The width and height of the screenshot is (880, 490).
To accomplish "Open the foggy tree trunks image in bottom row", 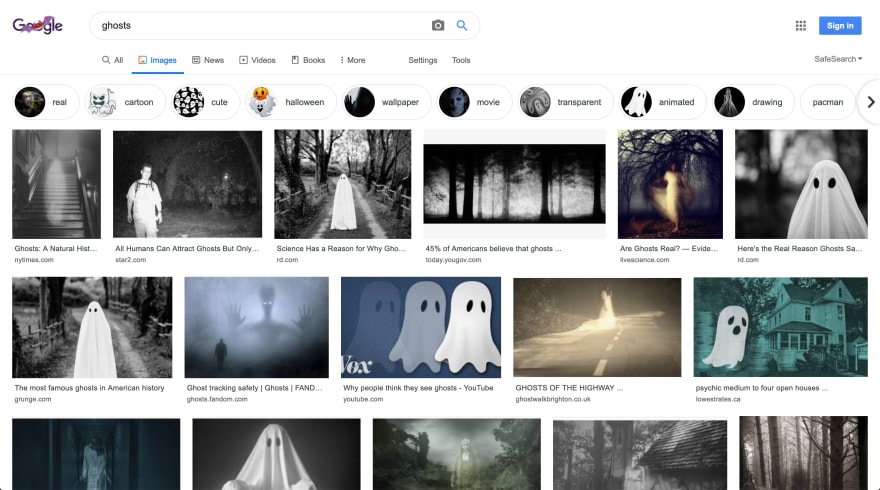I will click(x=804, y=453).
